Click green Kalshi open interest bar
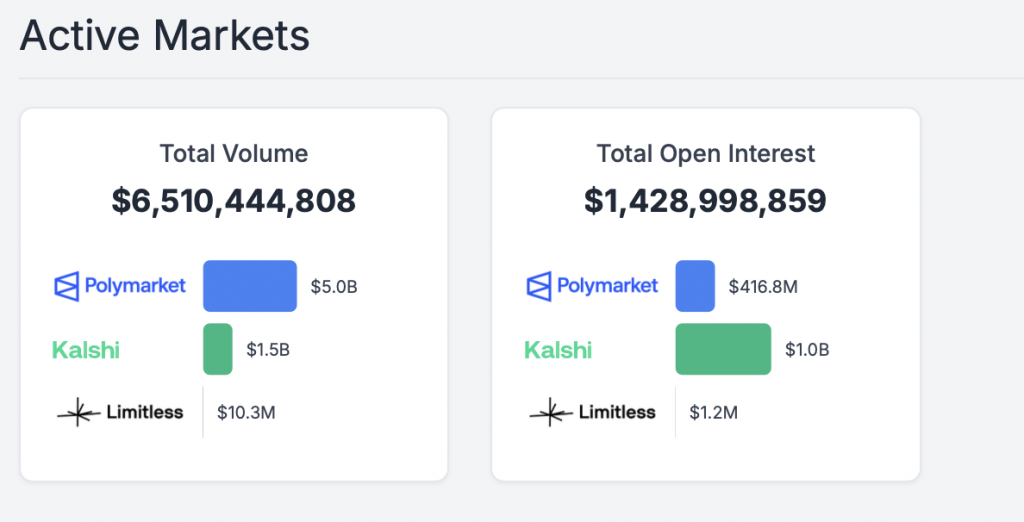 click(x=723, y=349)
